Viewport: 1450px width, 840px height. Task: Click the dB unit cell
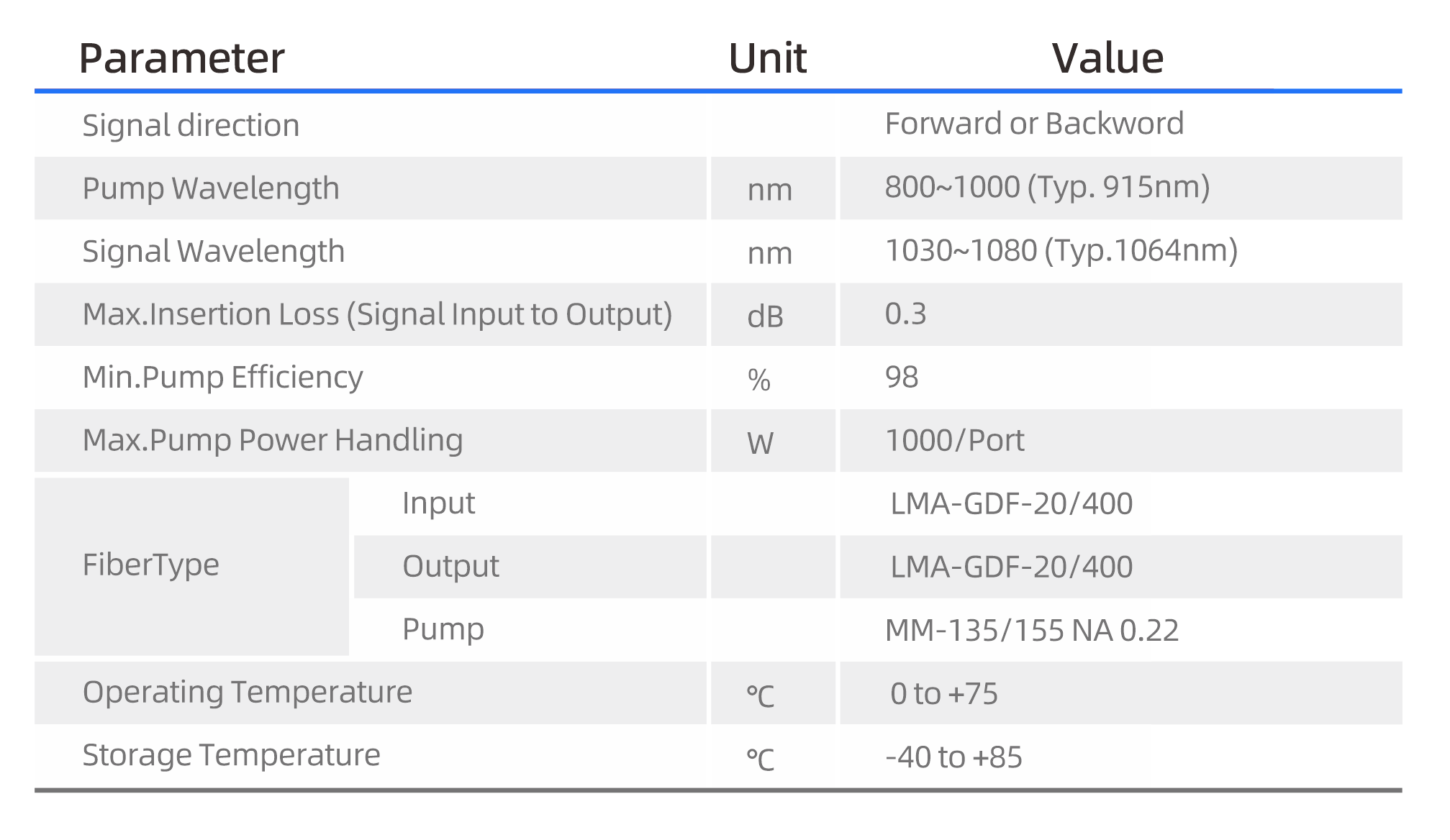point(765,316)
